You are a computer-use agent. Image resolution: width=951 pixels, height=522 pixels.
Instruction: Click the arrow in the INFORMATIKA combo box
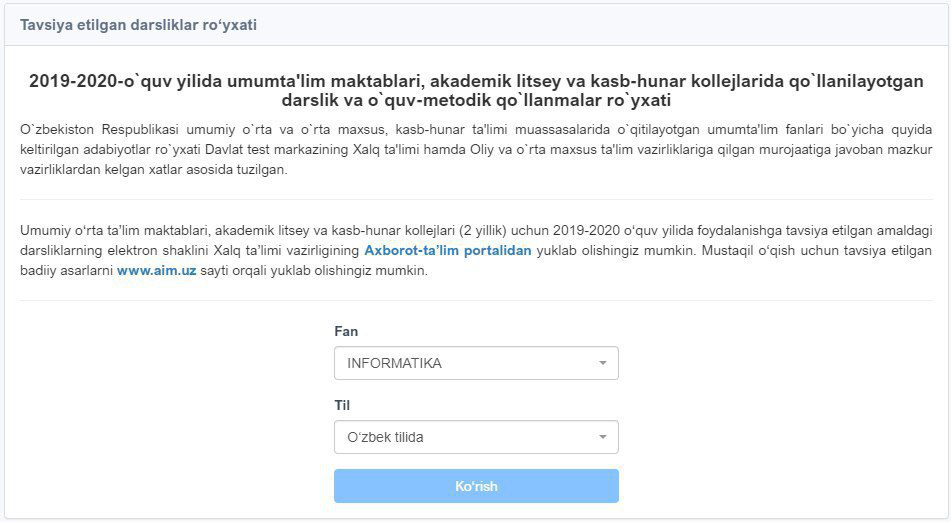pyautogui.click(x=602, y=363)
